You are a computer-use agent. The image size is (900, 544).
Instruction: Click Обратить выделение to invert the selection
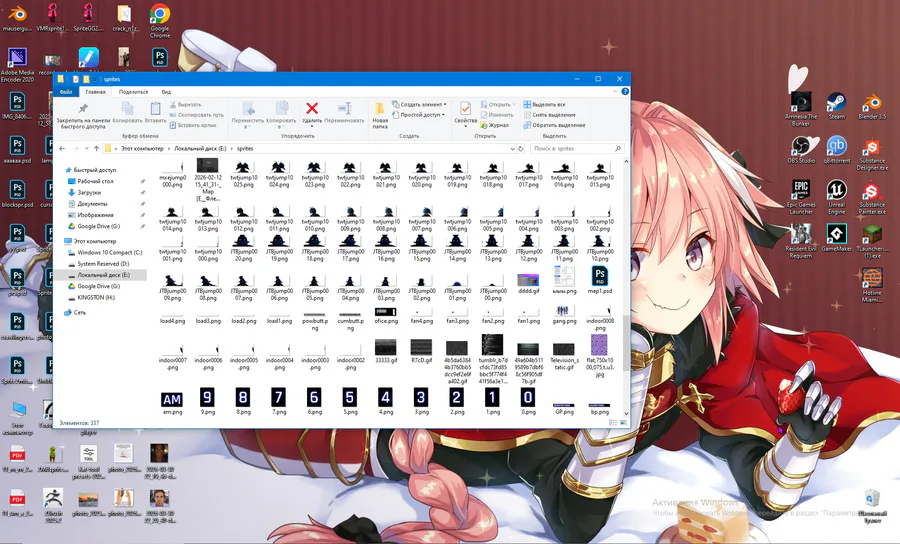tap(554, 125)
